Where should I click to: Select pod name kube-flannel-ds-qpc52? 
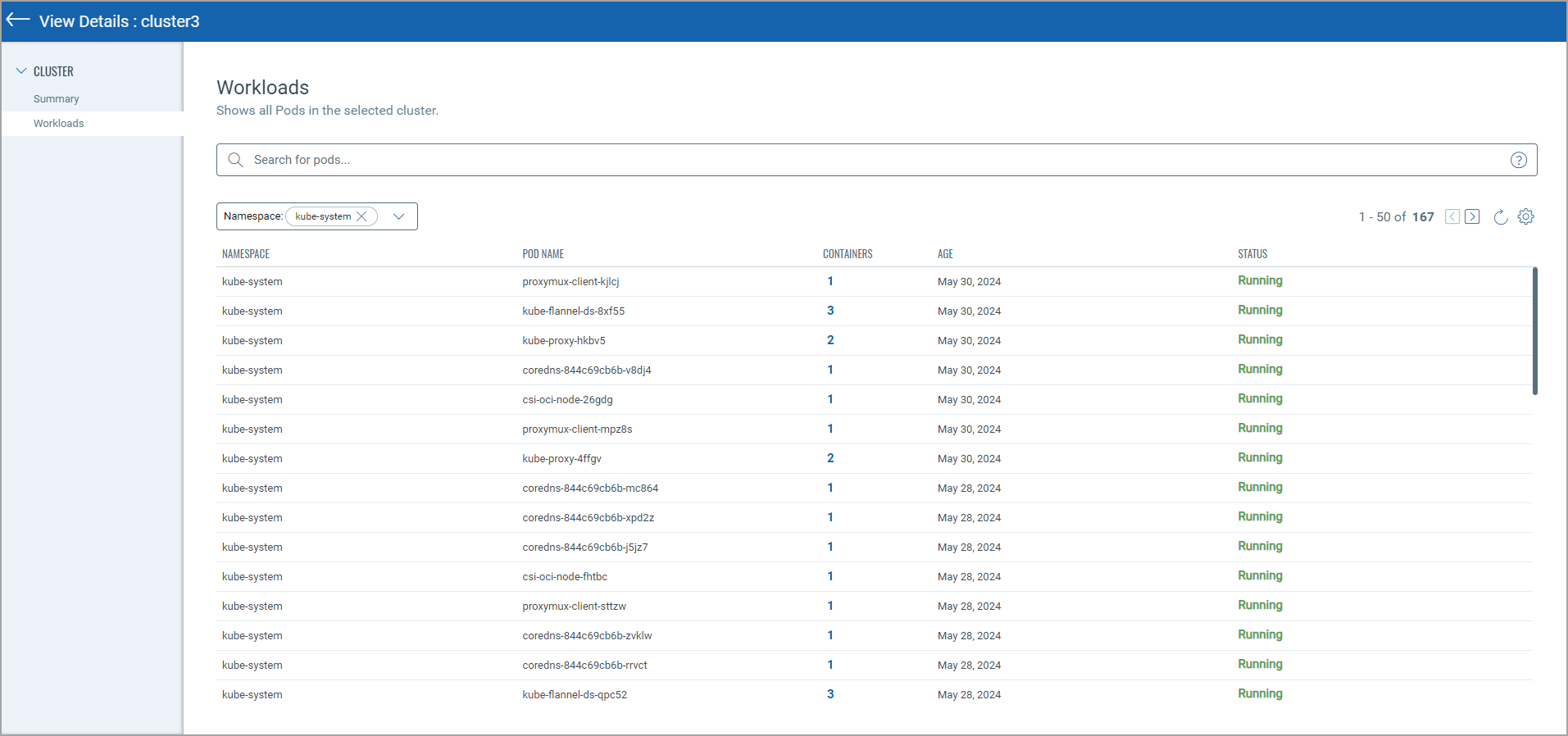point(575,695)
